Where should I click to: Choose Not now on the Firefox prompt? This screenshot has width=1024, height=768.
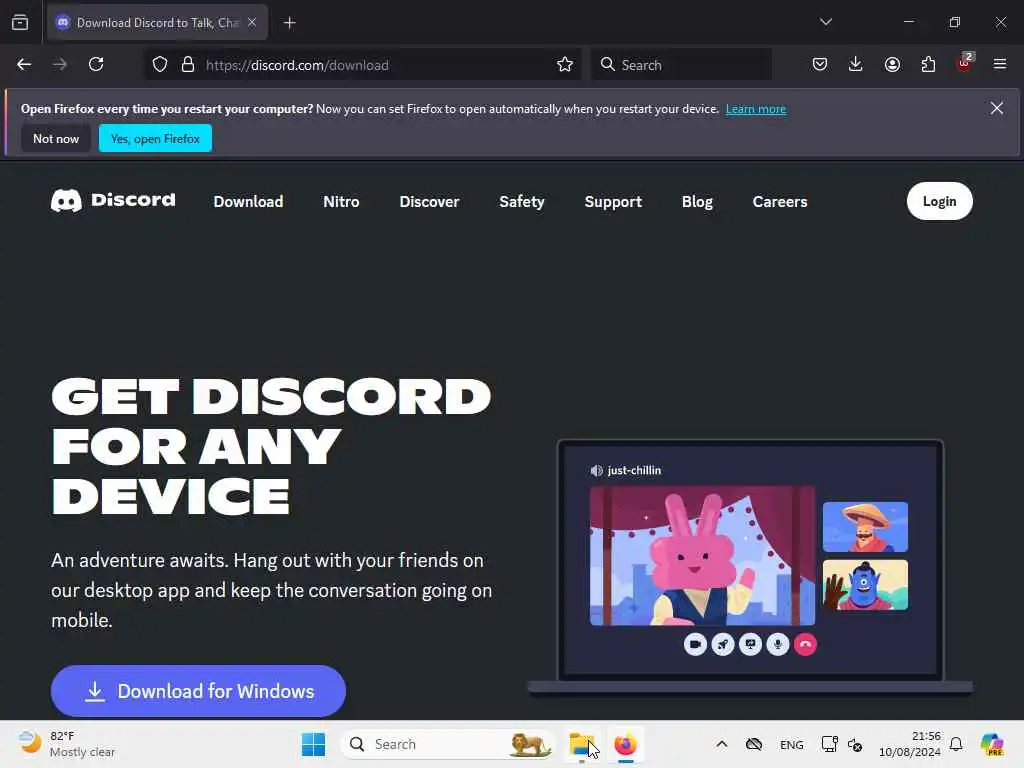click(x=56, y=138)
